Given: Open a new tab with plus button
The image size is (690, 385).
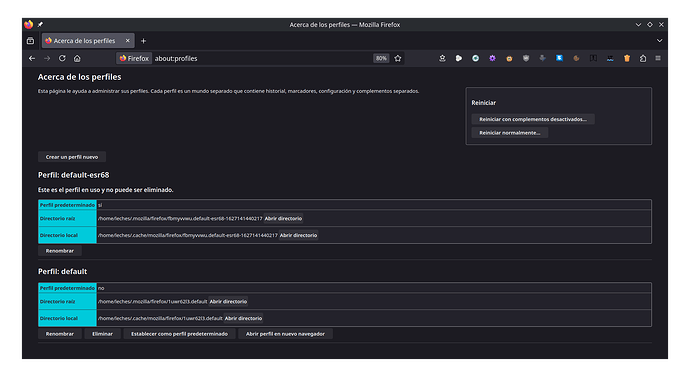Looking at the screenshot, I should (143, 41).
